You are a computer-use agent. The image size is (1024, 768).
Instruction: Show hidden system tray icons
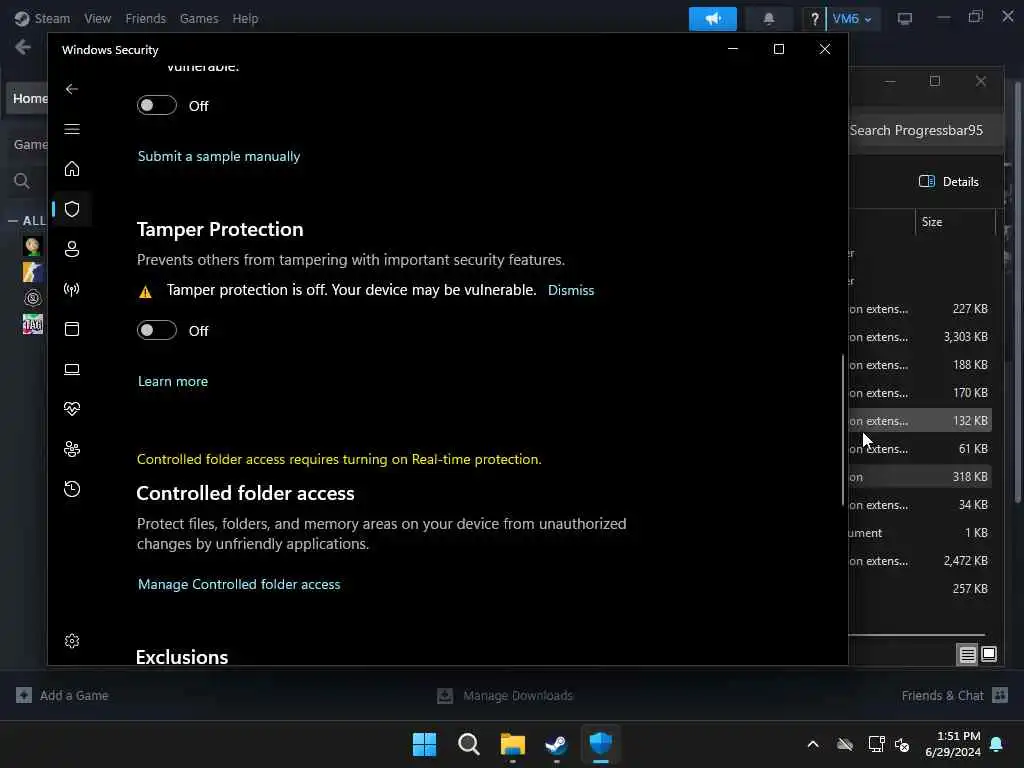click(x=813, y=744)
